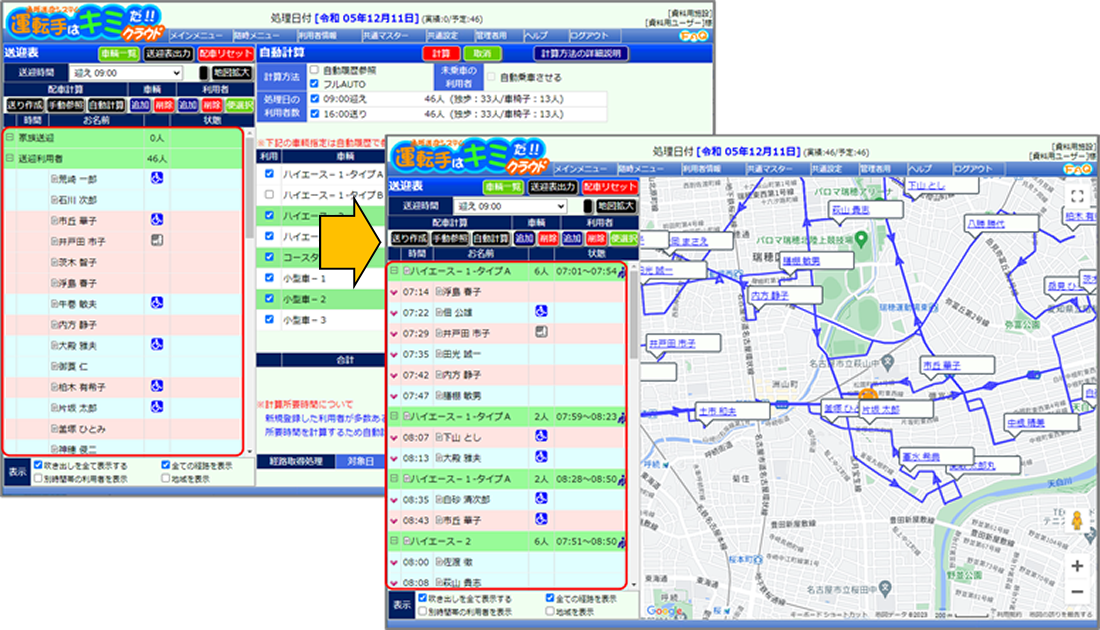This screenshot has height=630, width=1100.
Task: Collapse the ハイエース-1-タイプA 07:01~07:54 group
Action: click(x=394, y=271)
